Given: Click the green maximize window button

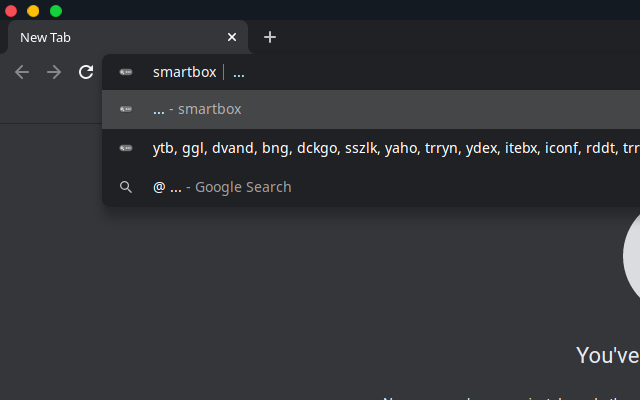Looking at the screenshot, I should 56,11.
